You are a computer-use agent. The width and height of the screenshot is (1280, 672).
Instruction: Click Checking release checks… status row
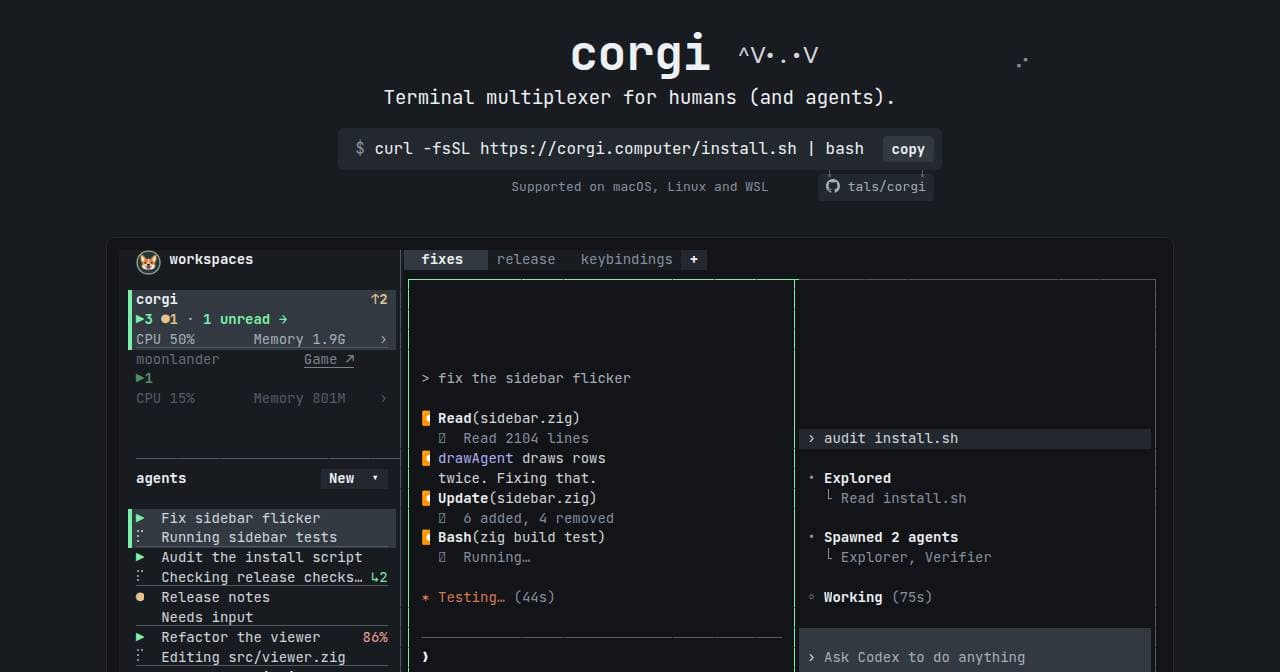pos(262,577)
